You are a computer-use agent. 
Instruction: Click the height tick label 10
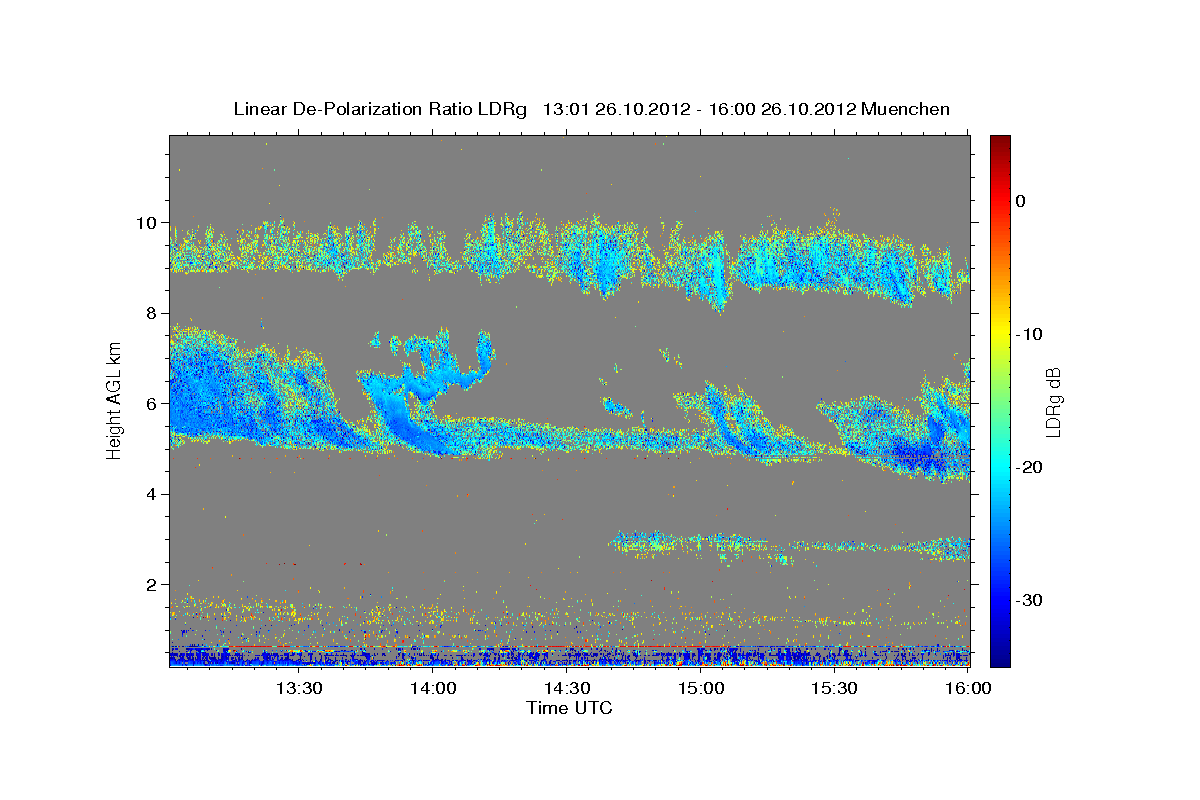146,222
